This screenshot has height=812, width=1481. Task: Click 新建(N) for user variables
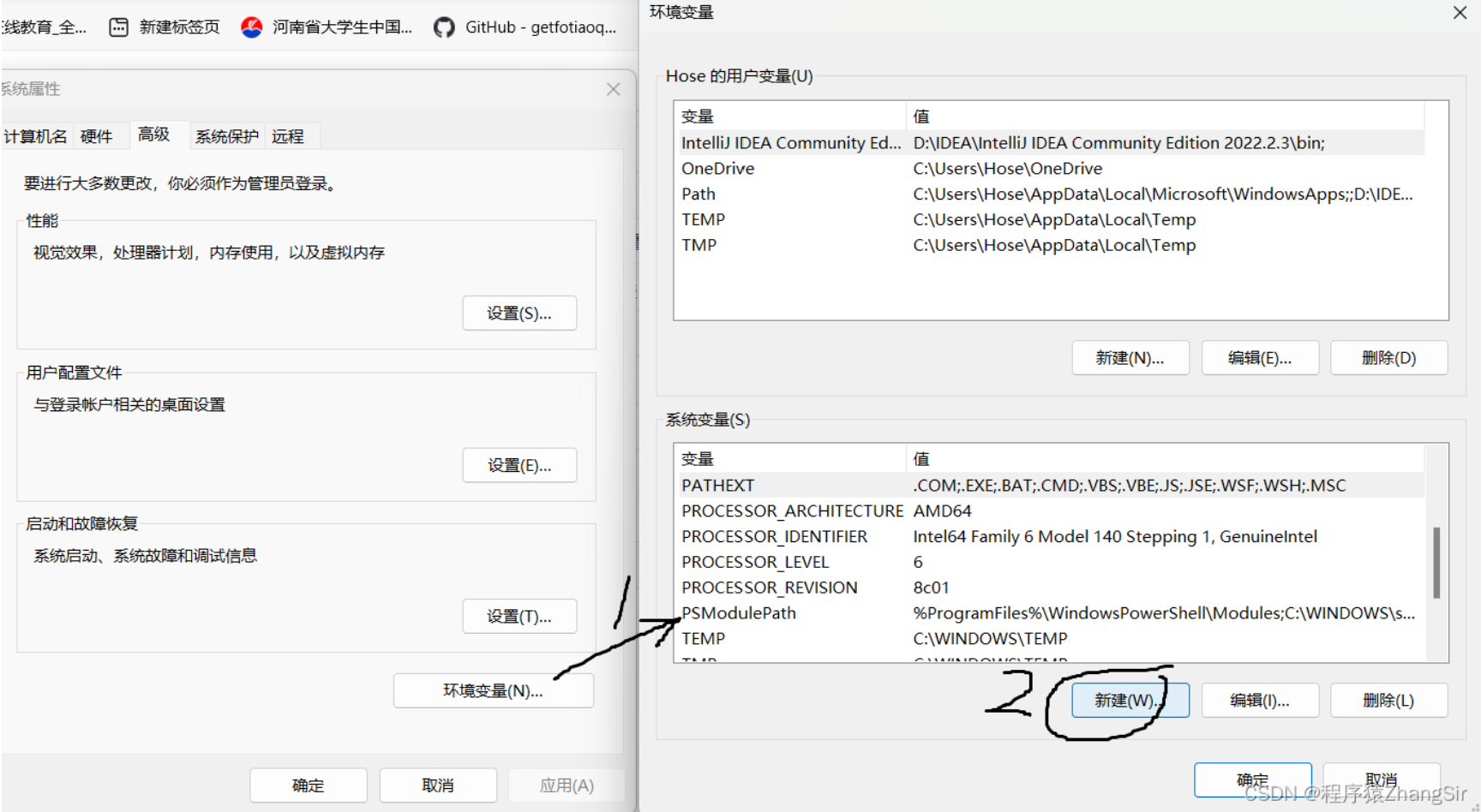pos(1130,358)
